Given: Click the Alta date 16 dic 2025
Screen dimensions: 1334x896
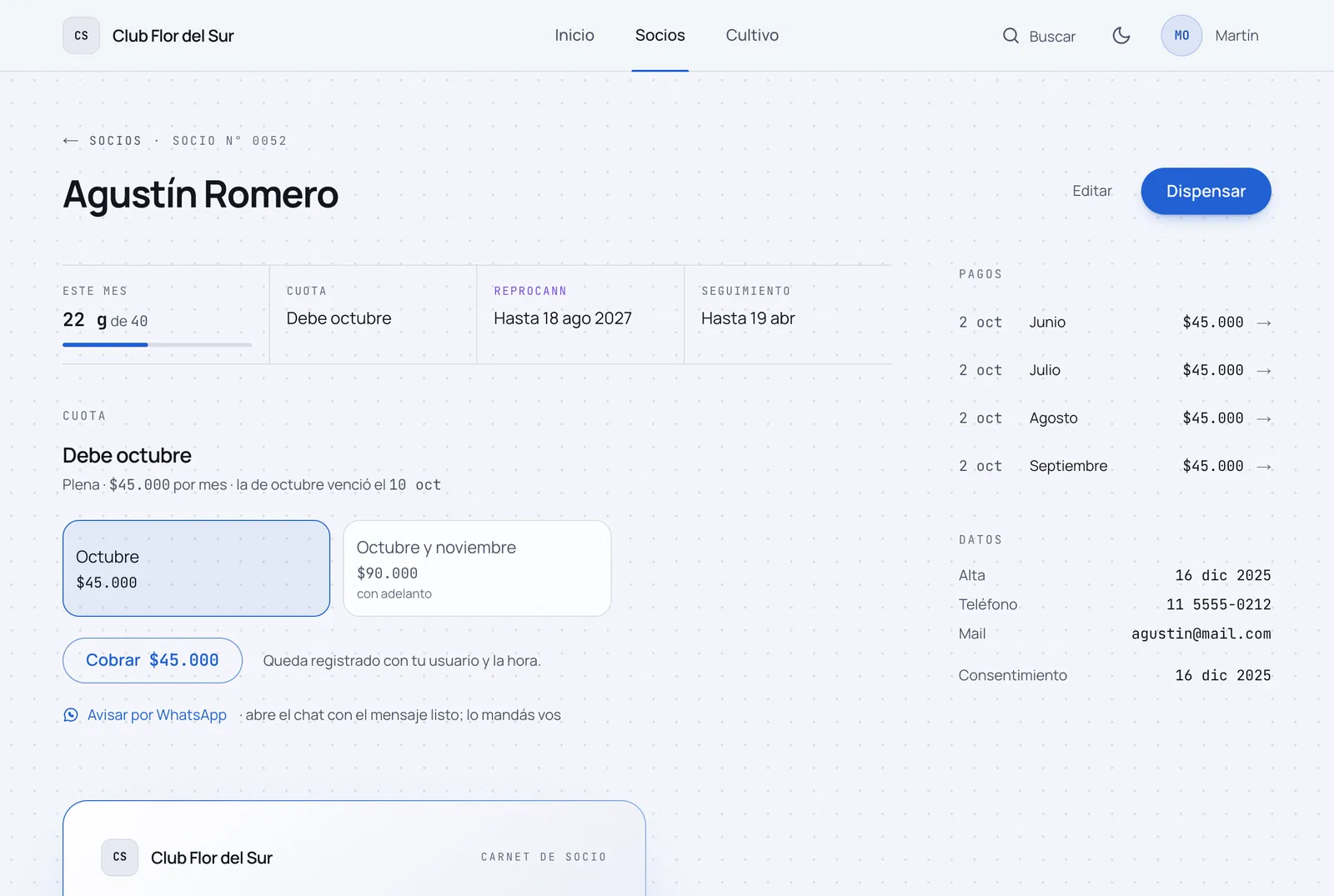Looking at the screenshot, I should pyautogui.click(x=1223, y=575).
